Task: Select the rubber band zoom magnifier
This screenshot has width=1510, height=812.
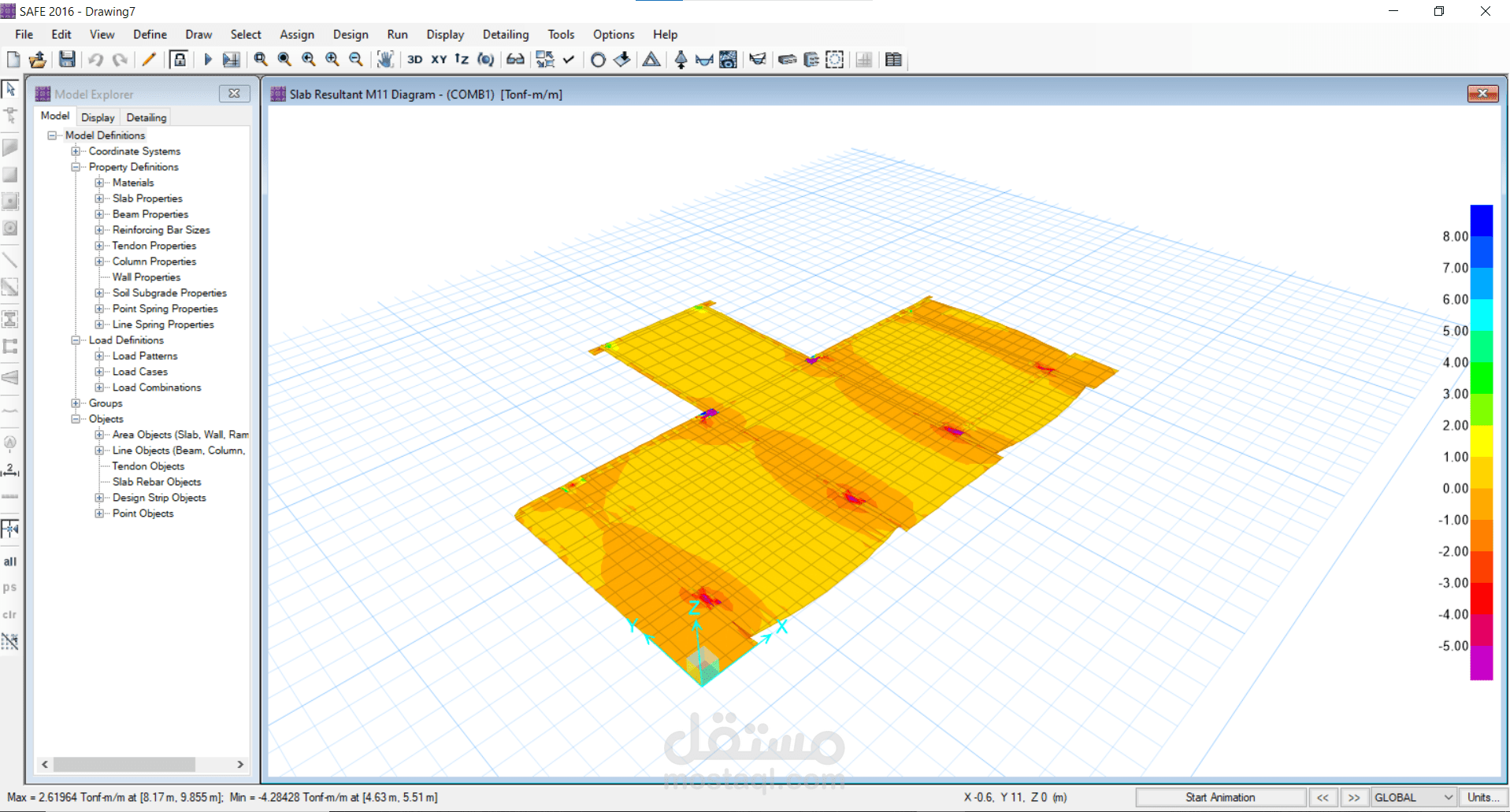Action: 261,60
